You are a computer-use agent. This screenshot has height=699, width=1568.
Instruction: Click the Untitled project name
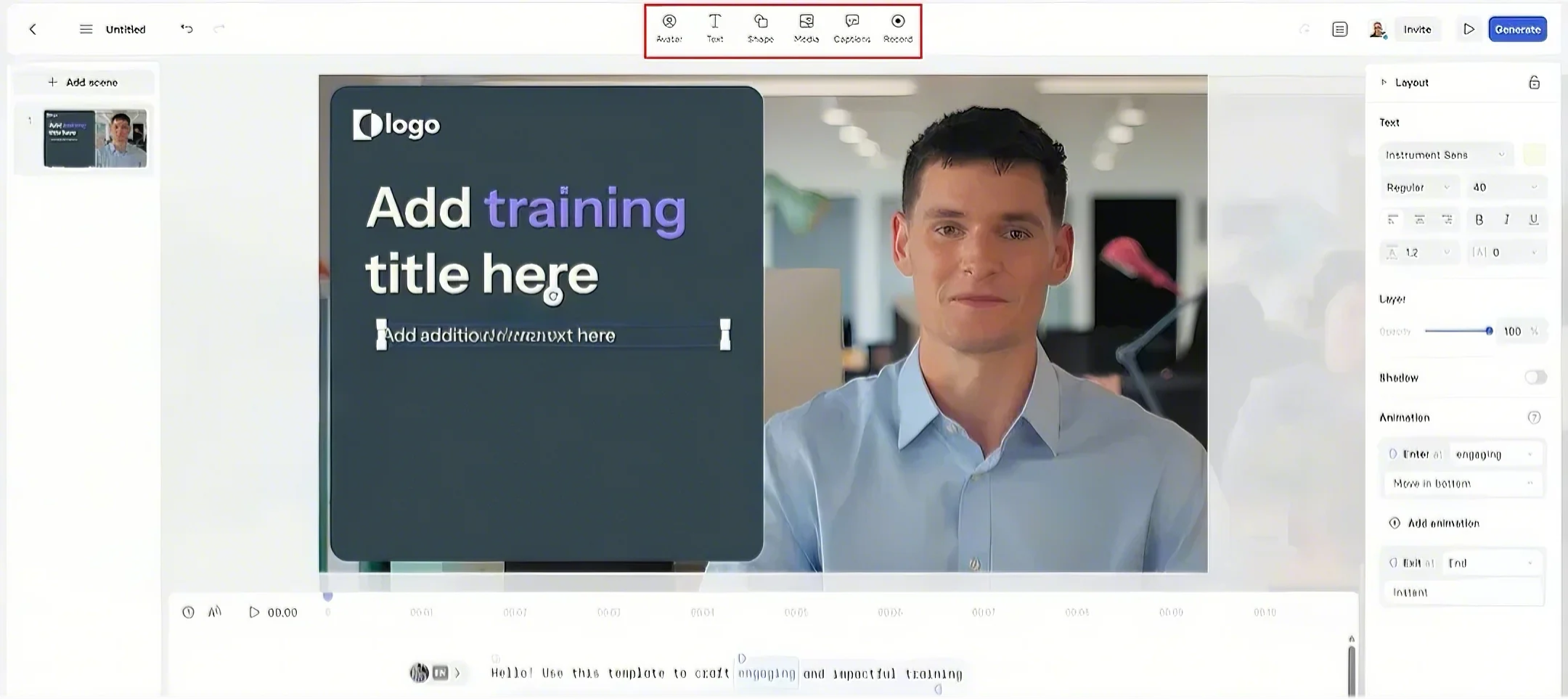click(x=126, y=29)
